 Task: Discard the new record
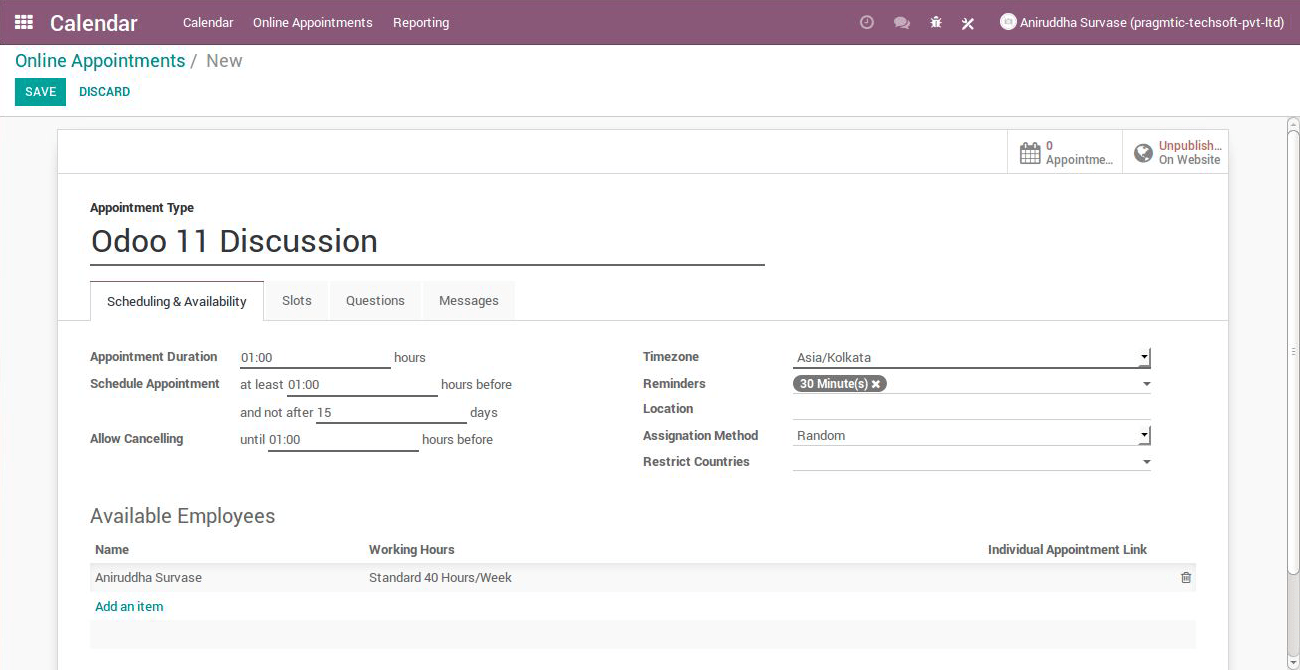click(105, 92)
